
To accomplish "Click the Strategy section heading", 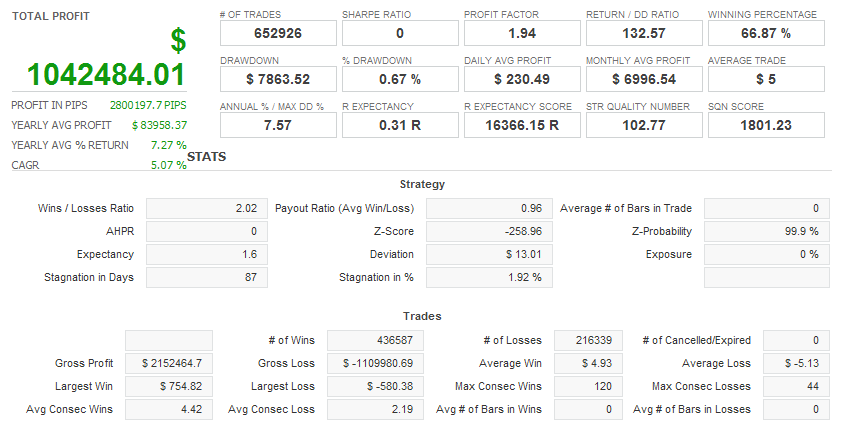I will click(x=422, y=184).
